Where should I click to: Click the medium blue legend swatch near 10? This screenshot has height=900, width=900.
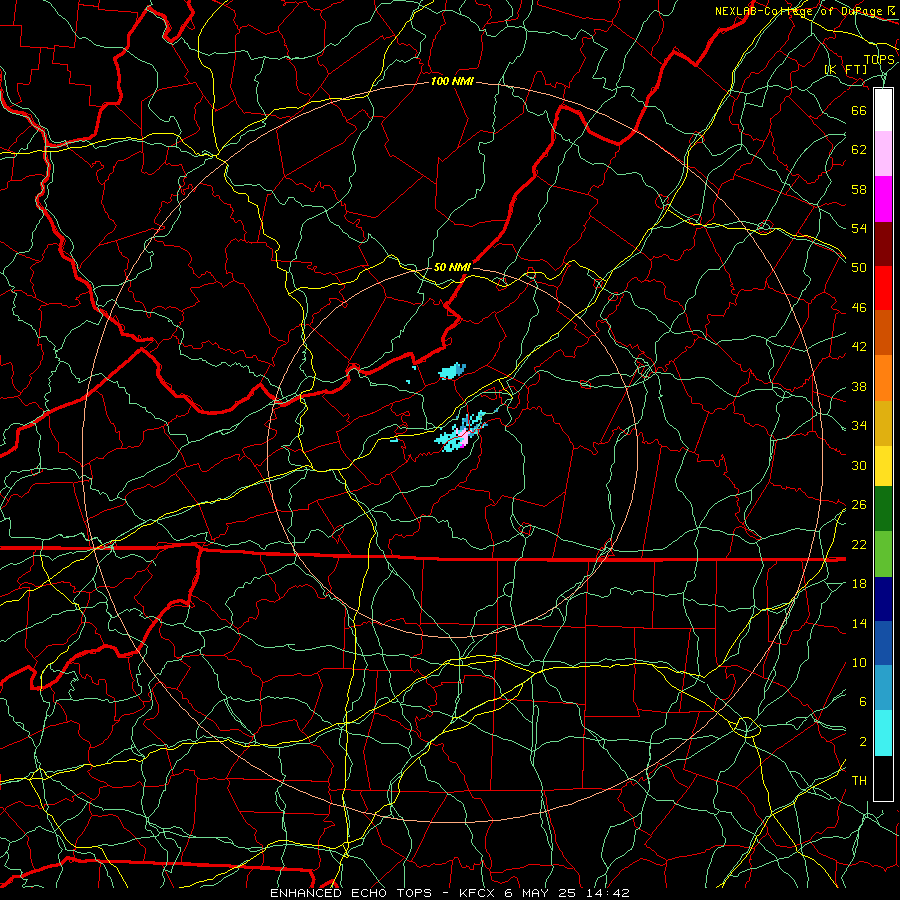coord(883,643)
